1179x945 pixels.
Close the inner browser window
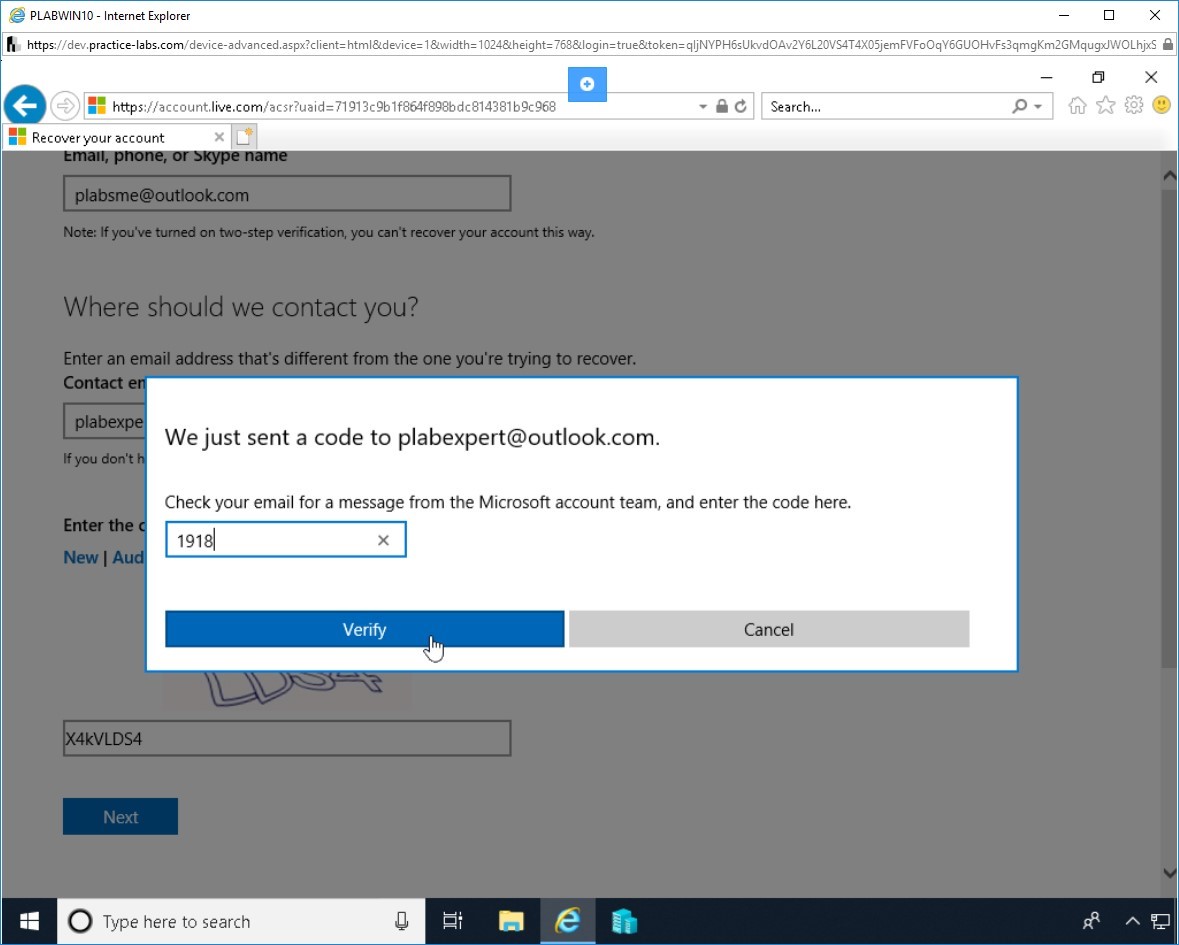1151,77
